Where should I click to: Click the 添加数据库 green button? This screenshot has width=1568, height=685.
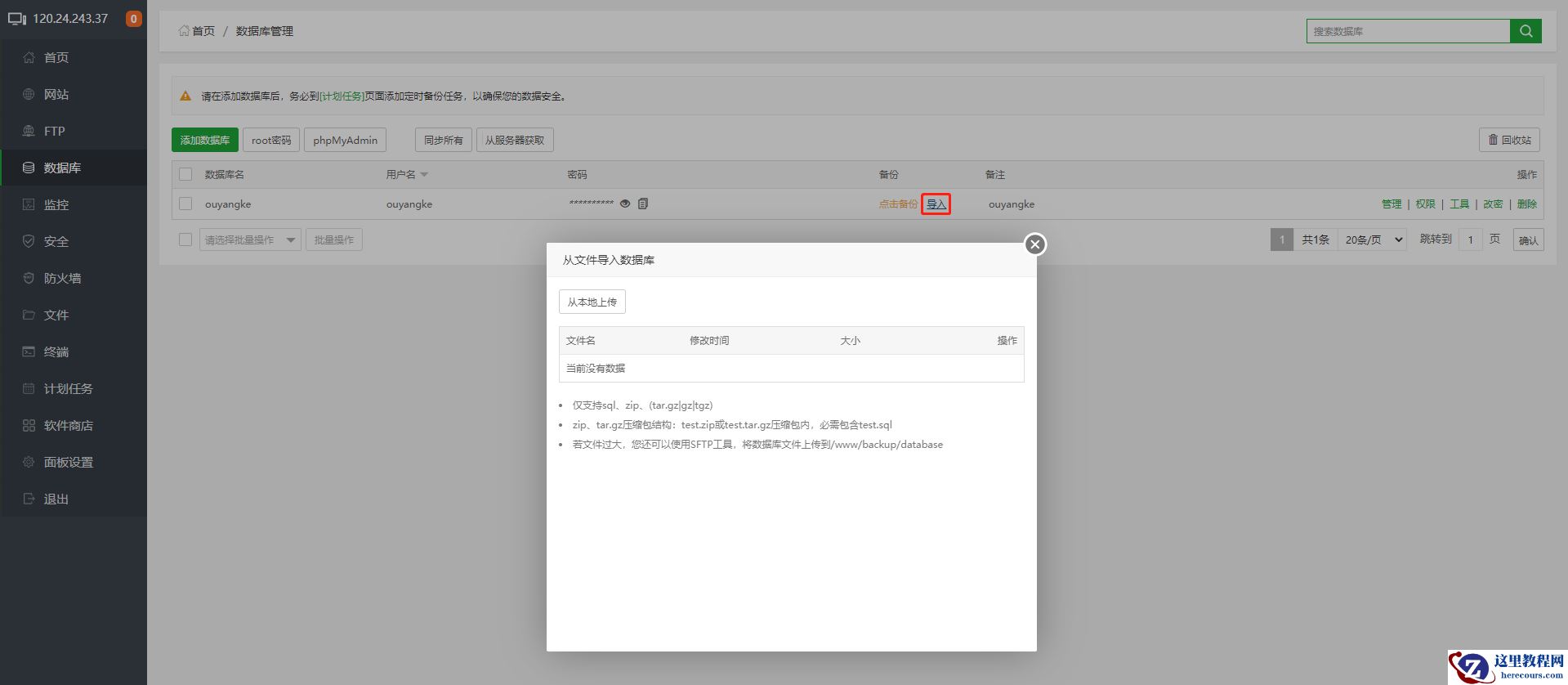click(205, 140)
